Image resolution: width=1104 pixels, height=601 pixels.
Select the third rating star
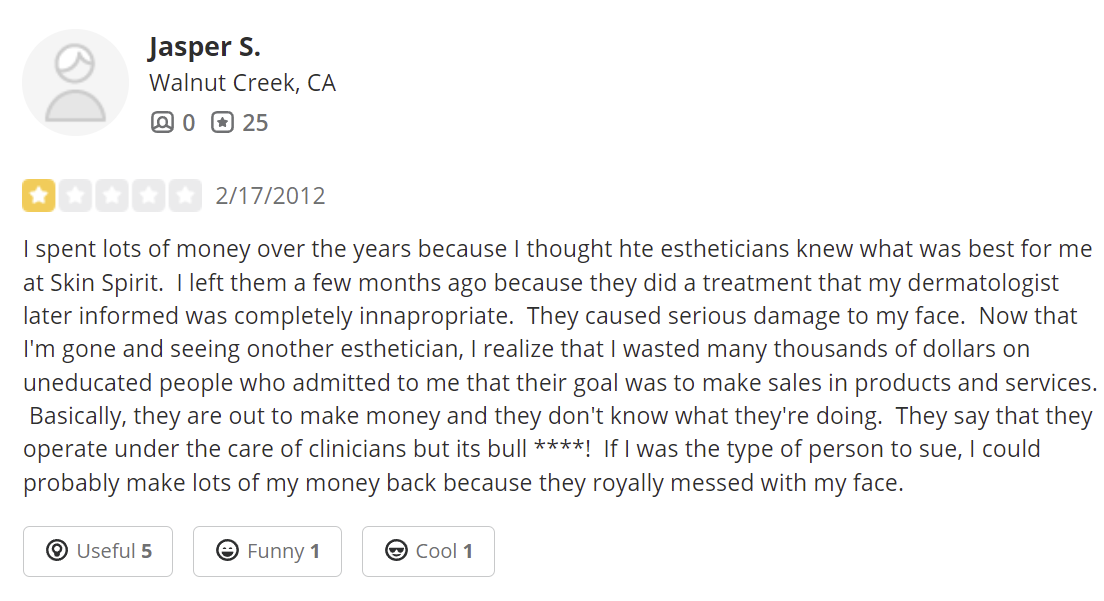112,196
